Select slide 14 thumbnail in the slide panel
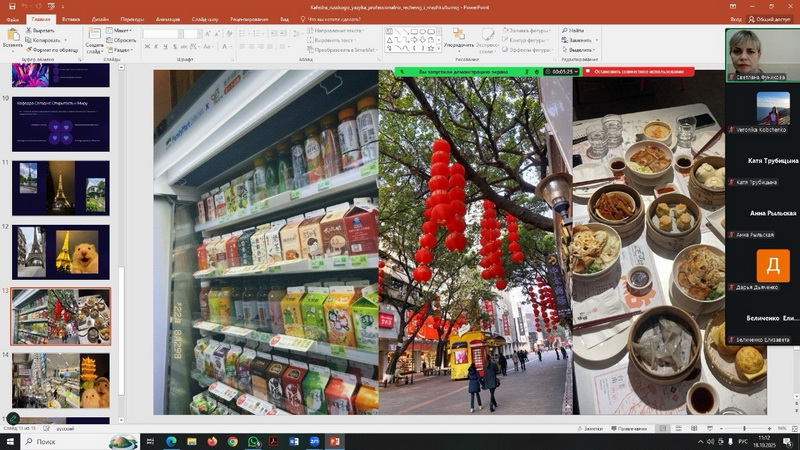Viewport: 800px width, 450px height. coord(61,380)
